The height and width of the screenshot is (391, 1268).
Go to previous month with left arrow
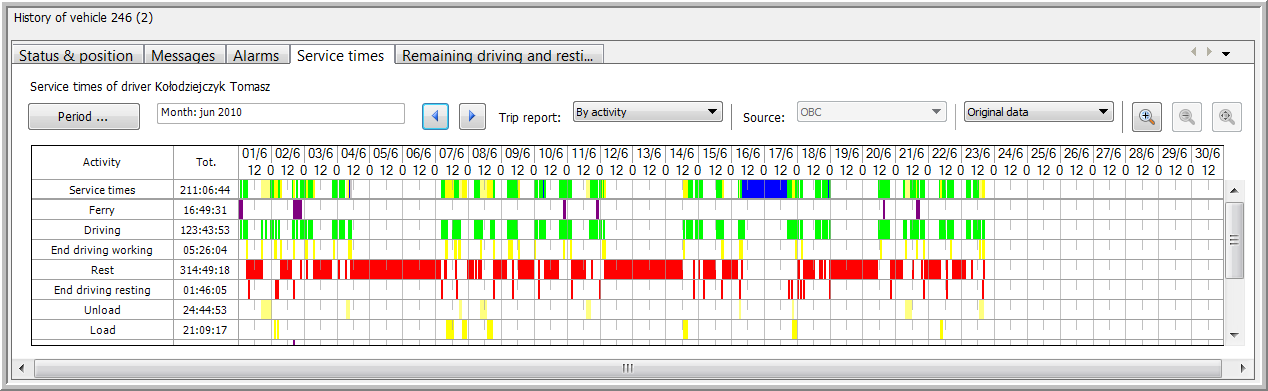[x=435, y=116]
